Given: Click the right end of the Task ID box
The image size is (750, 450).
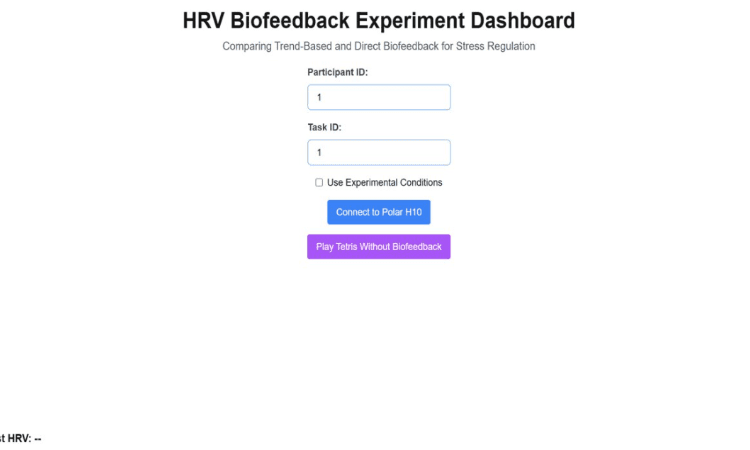Looking at the screenshot, I should [440, 152].
